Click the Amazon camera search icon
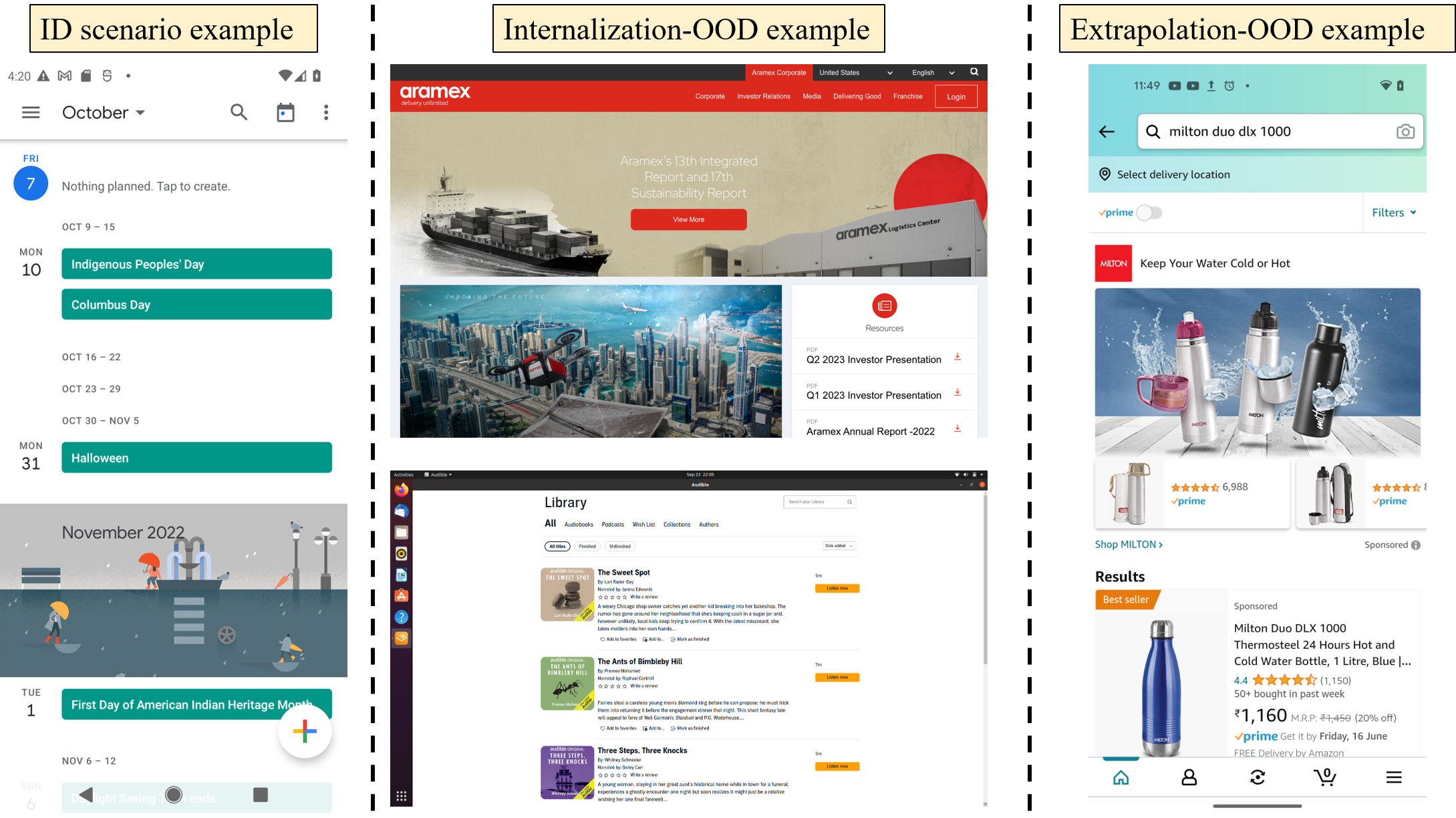The image size is (1456, 818). (x=1405, y=132)
